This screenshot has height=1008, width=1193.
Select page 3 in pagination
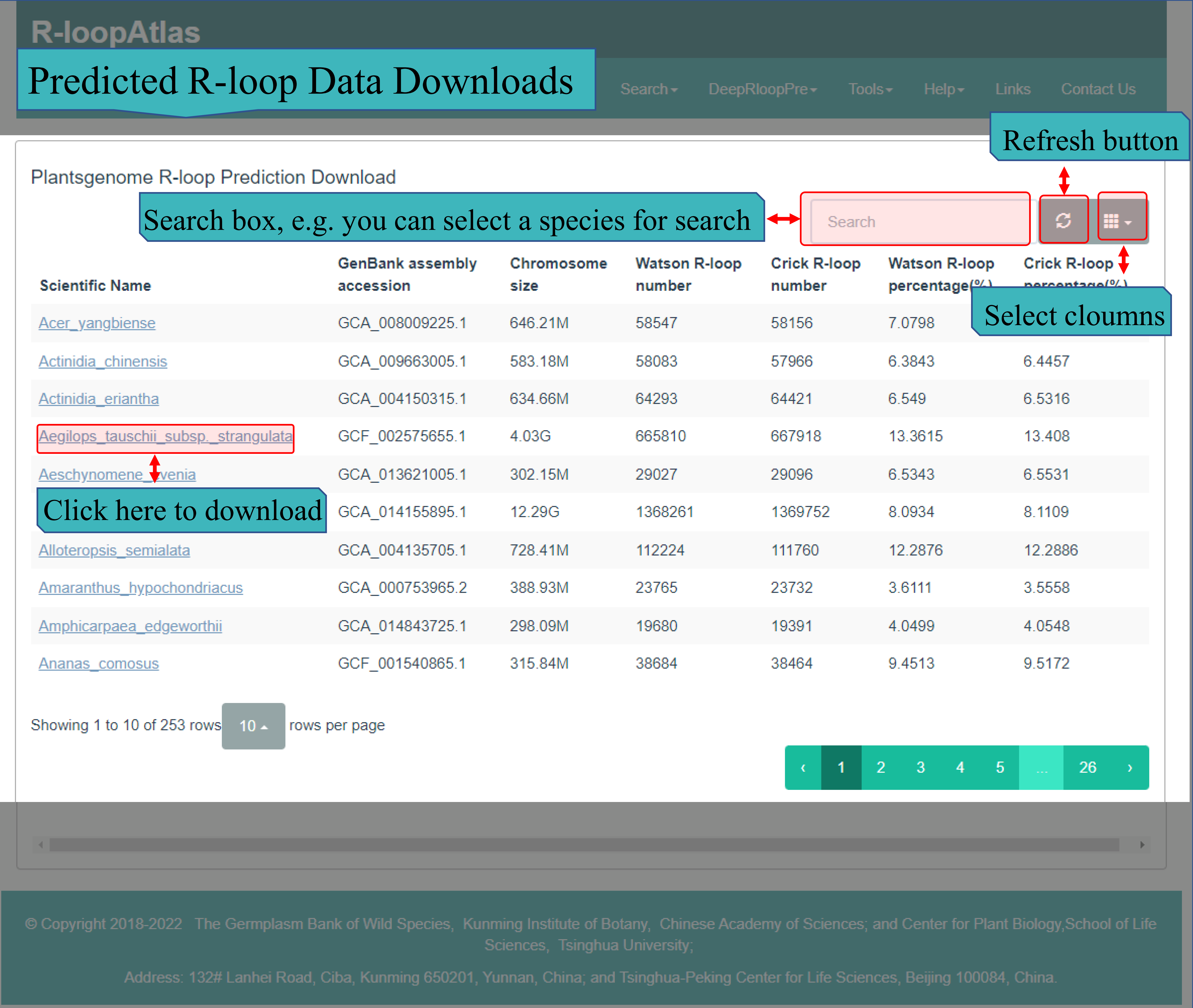click(x=920, y=767)
